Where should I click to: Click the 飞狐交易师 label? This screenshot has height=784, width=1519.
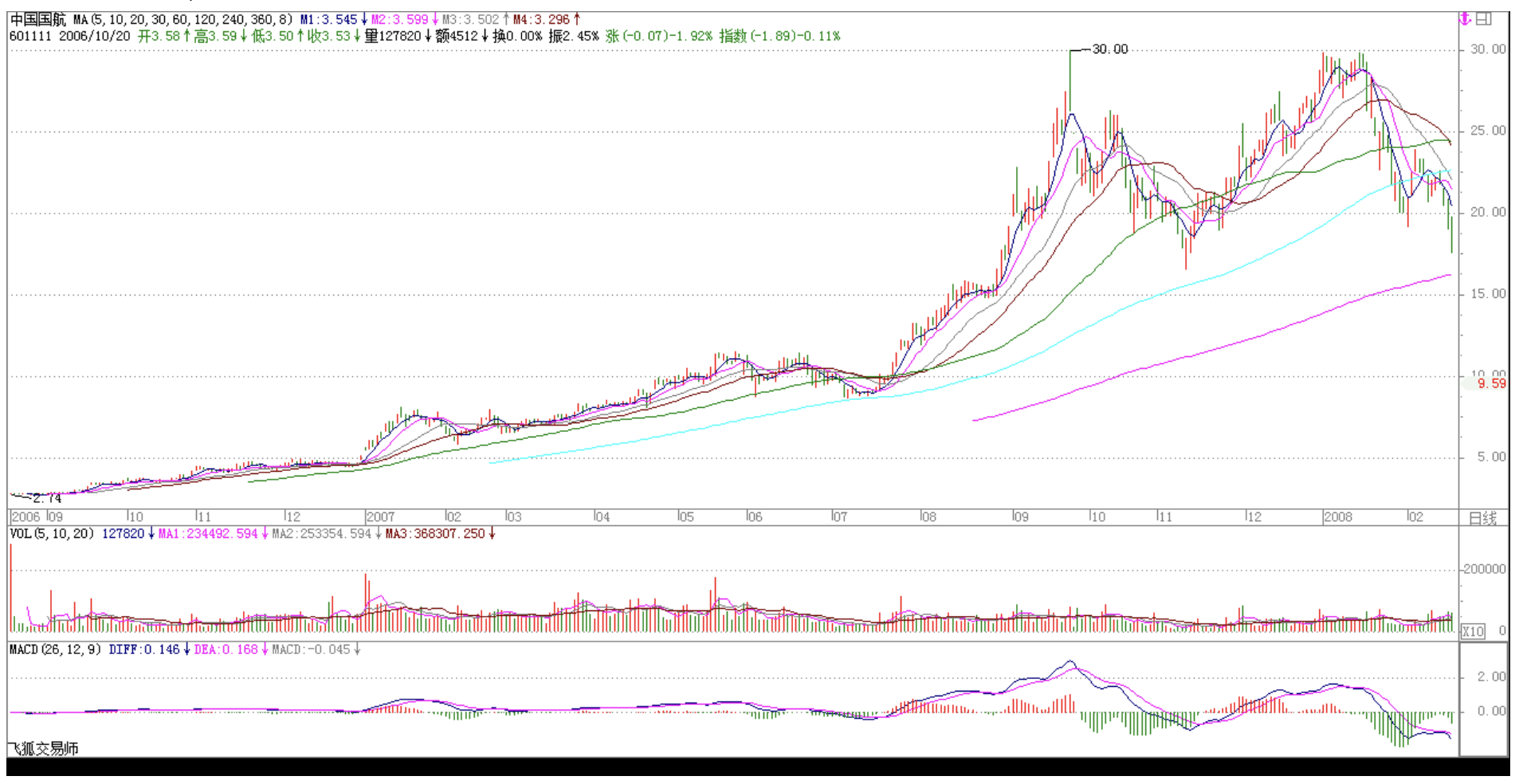pos(44,748)
